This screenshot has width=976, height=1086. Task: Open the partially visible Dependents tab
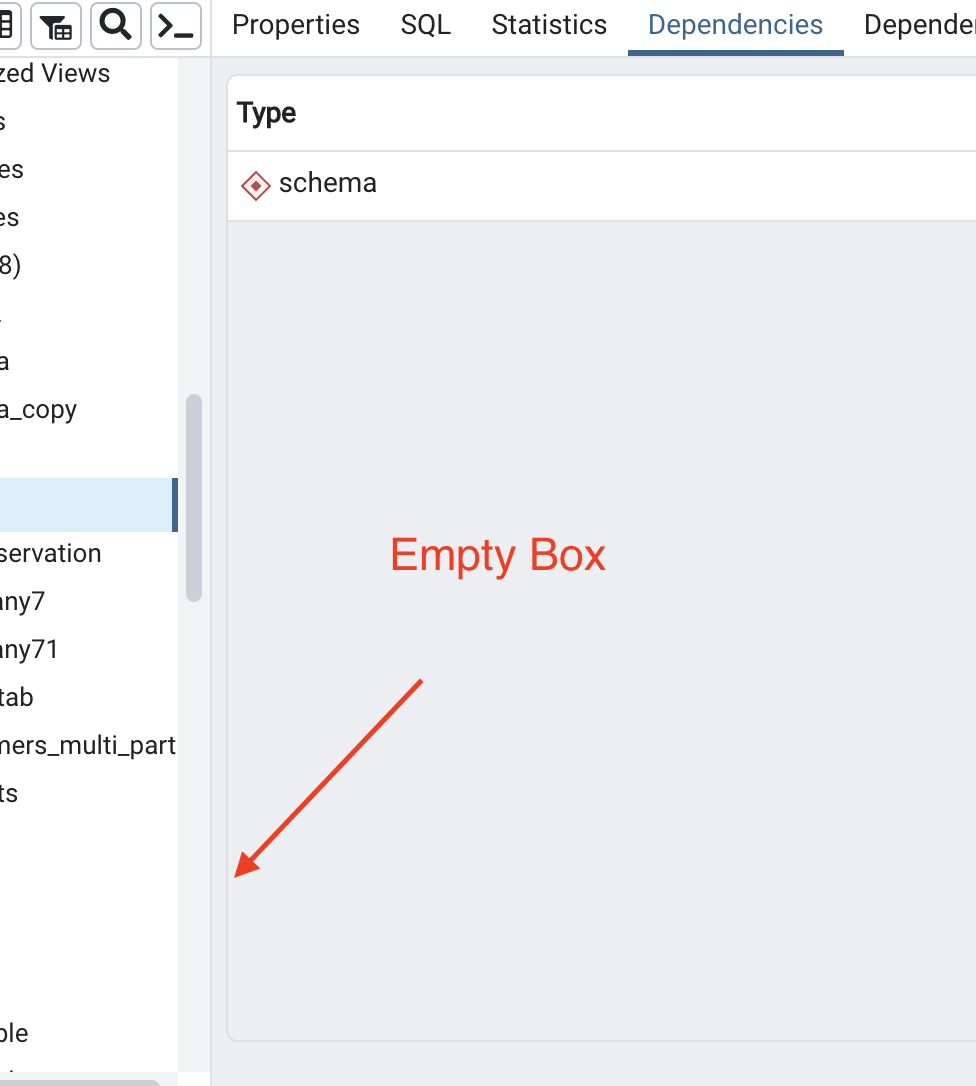pos(920,25)
